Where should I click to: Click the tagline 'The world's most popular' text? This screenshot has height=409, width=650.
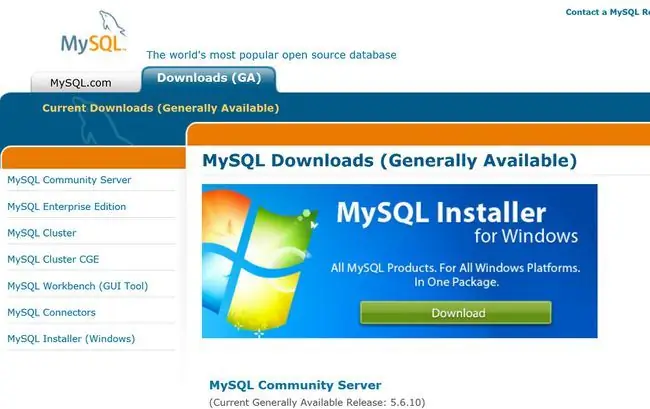pos(213,55)
